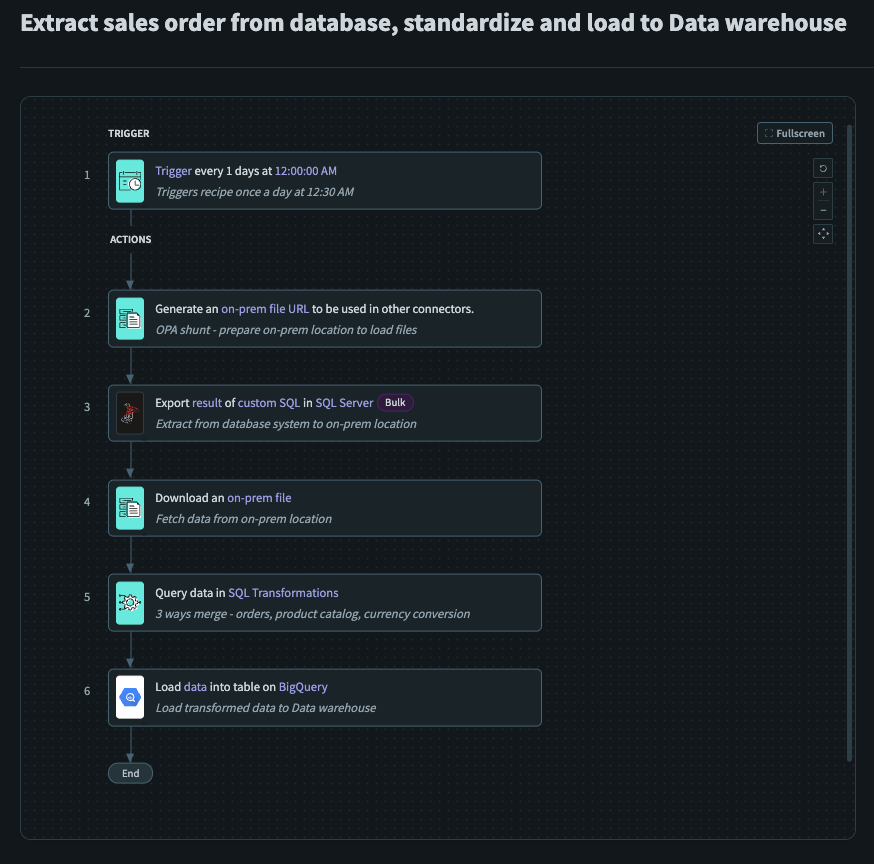Screen dimensions: 874x864
Task: Click the zoom out icon
Action: point(823,208)
